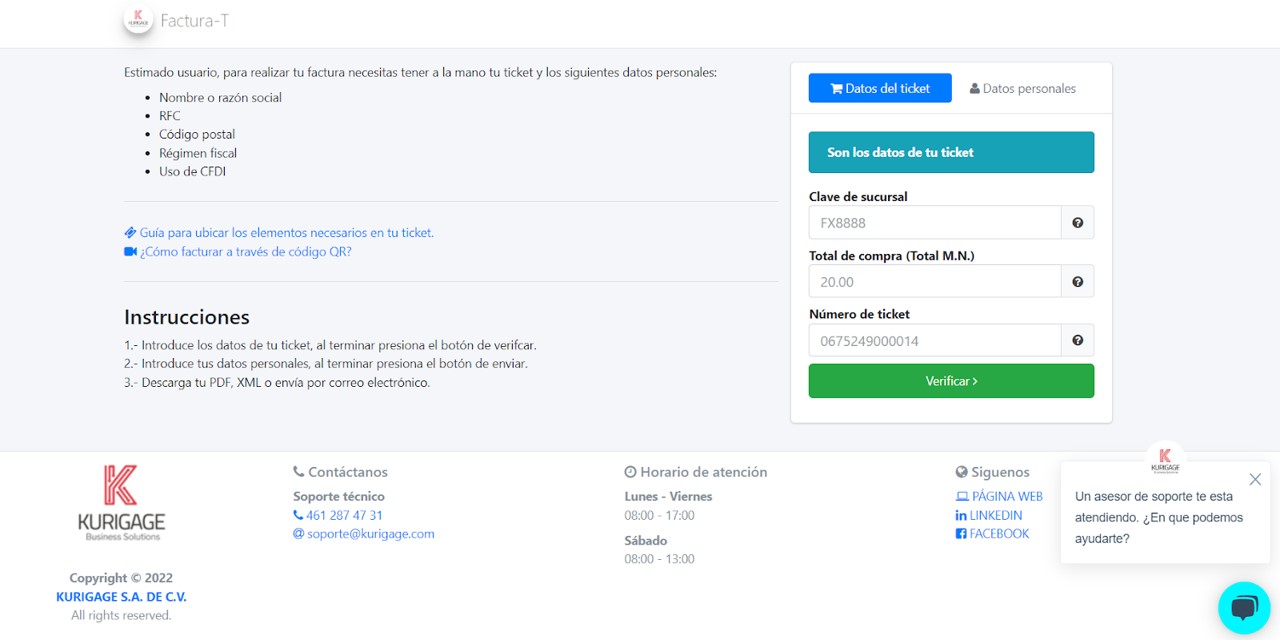This screenshot has height=640, width=1280.
Task: Click the Número de ticket input
Action: (934, 341)
